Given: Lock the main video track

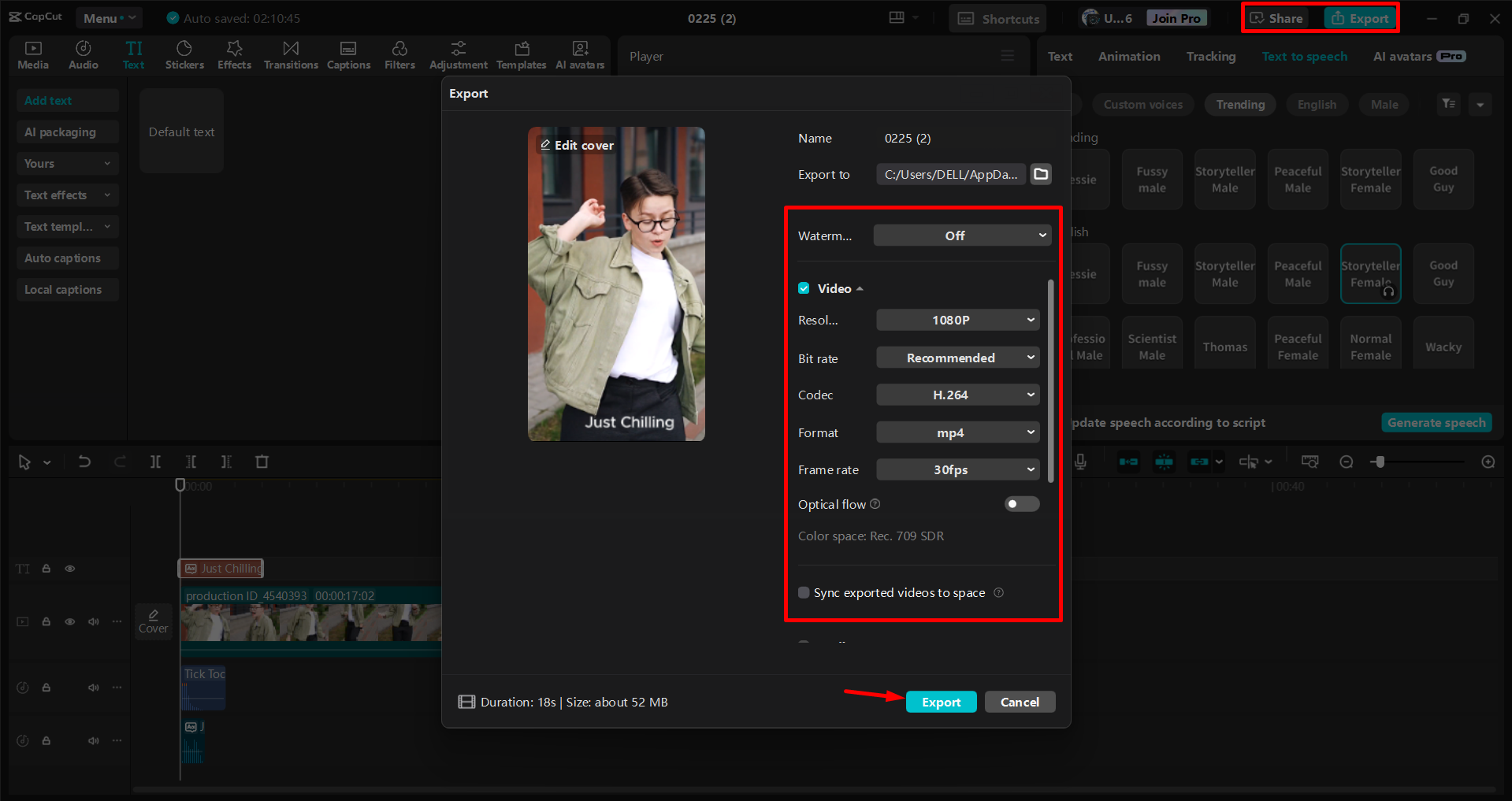Looking at the screenshot, I should (x=46, y=621).
